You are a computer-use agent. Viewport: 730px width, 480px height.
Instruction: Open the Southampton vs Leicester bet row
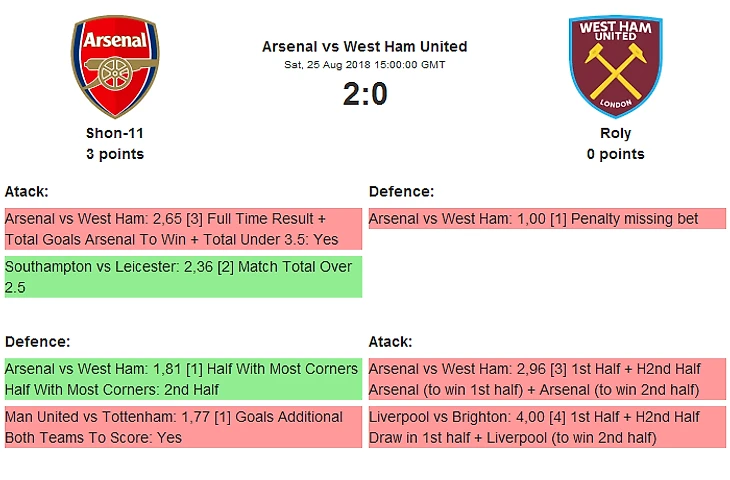tap(182, 277)
